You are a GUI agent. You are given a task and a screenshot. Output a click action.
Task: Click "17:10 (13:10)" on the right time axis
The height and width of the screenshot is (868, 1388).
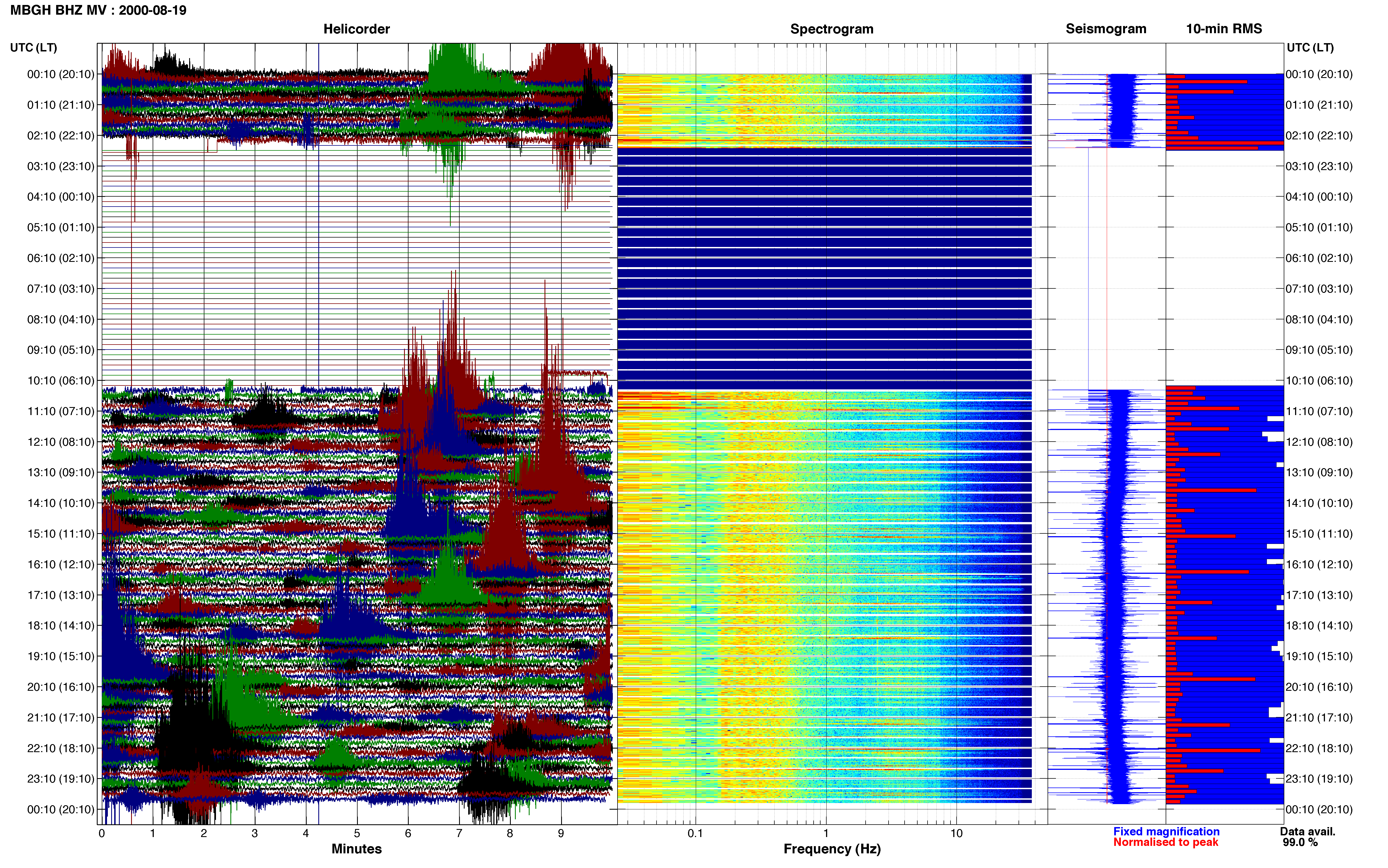click(1319, 595)
